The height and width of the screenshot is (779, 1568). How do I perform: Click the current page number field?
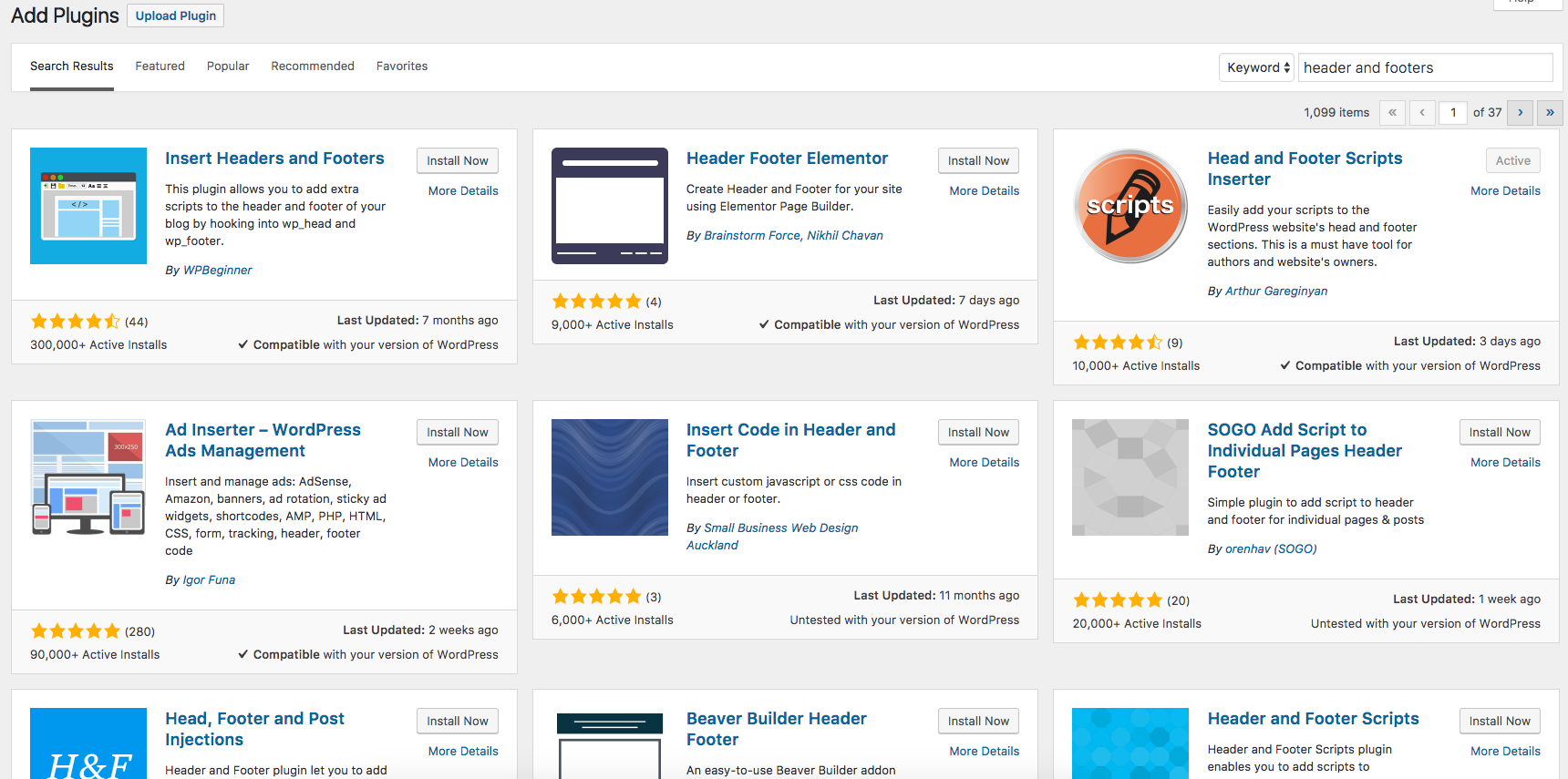click(1453, 113)
